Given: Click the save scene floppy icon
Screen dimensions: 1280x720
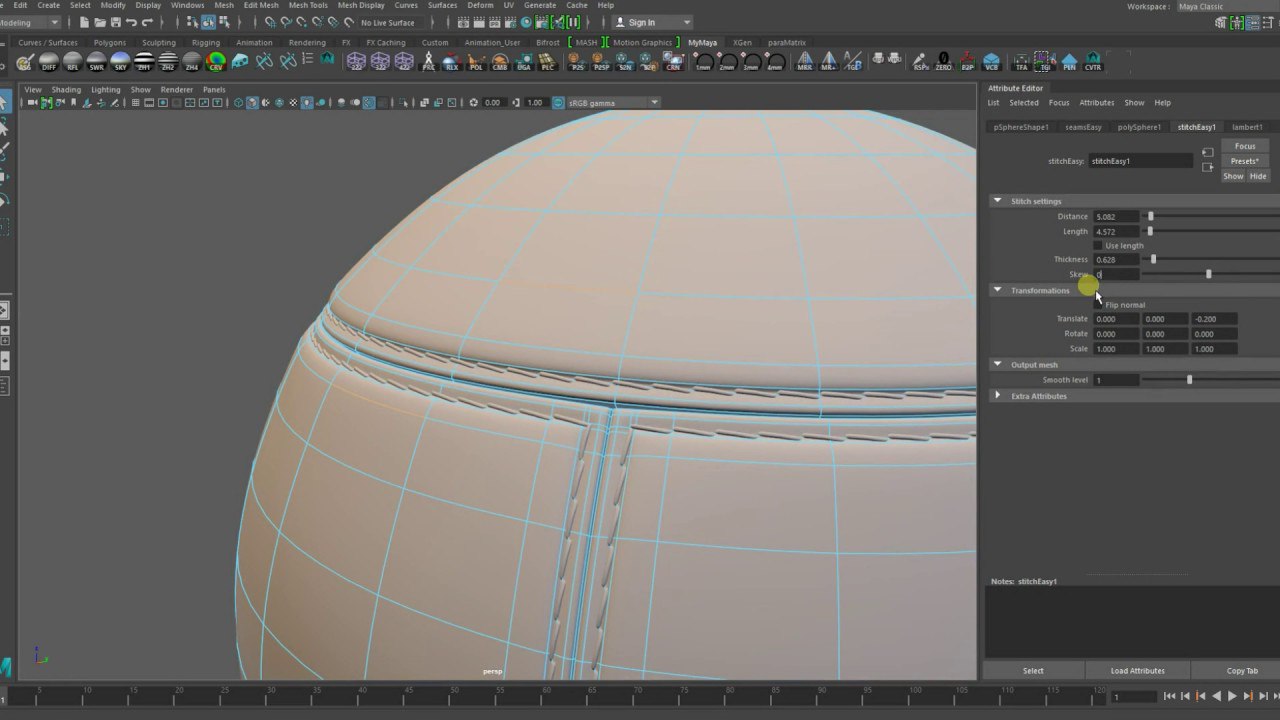Looking at the screenshot, I should [116, 22].
